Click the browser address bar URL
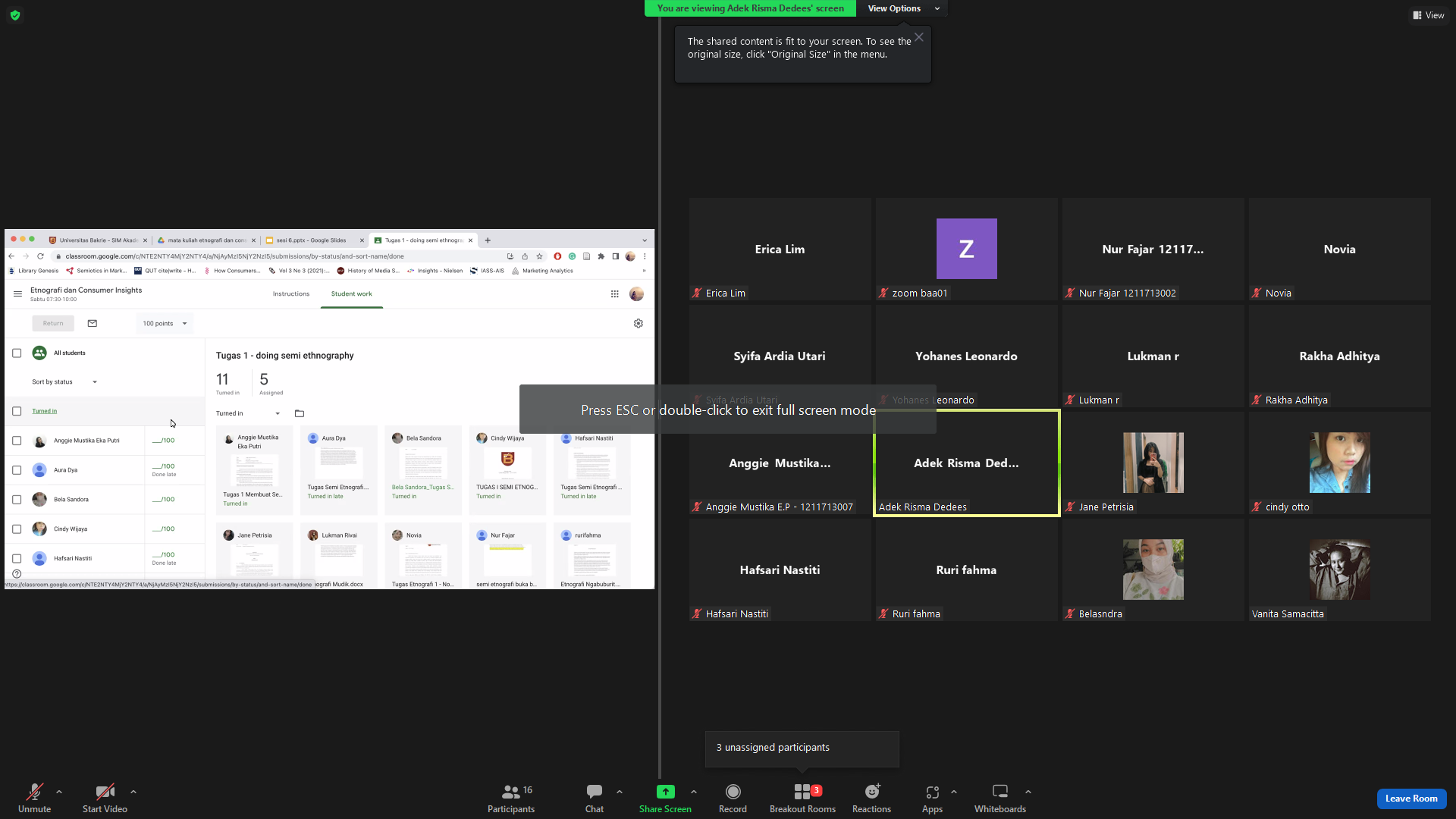The image size is (1456, 819). (x=235, y=256)
